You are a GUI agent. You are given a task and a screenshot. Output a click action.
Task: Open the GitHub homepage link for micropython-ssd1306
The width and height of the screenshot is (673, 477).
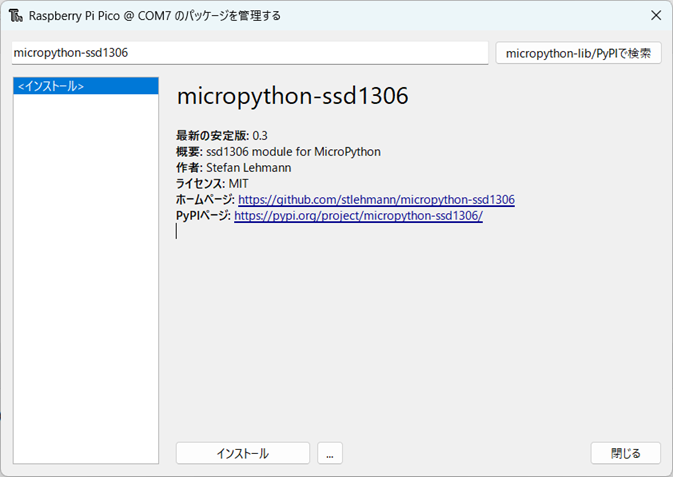pos(376,200)
